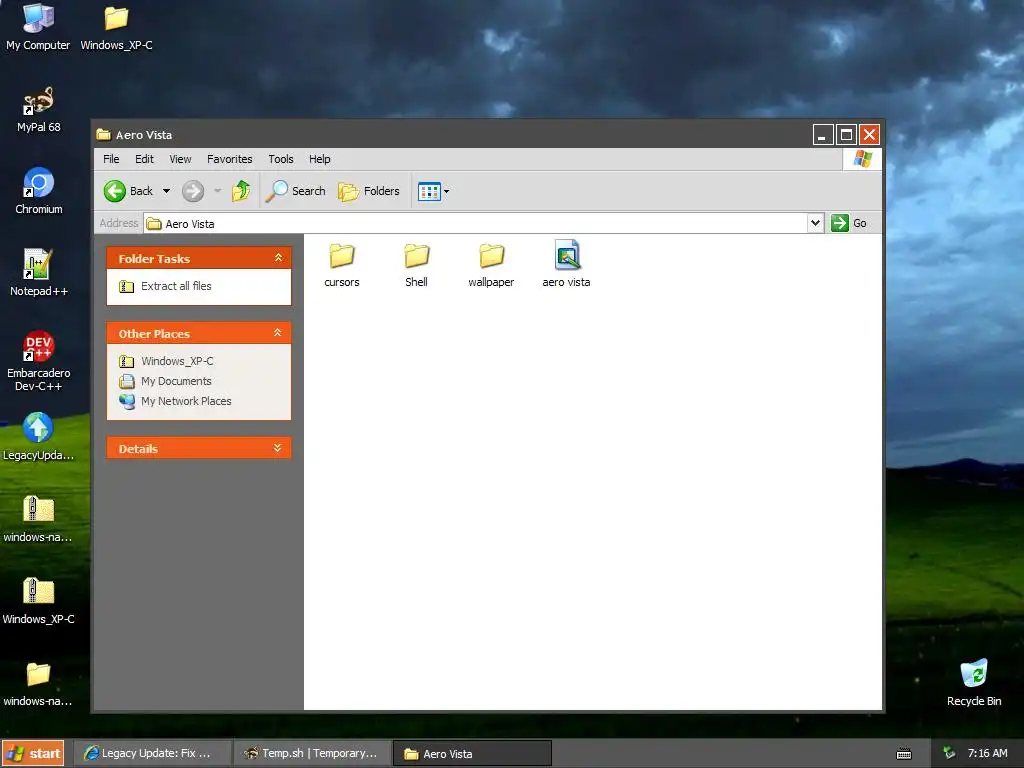Open the Tools menu

click(x=281, y=159)
